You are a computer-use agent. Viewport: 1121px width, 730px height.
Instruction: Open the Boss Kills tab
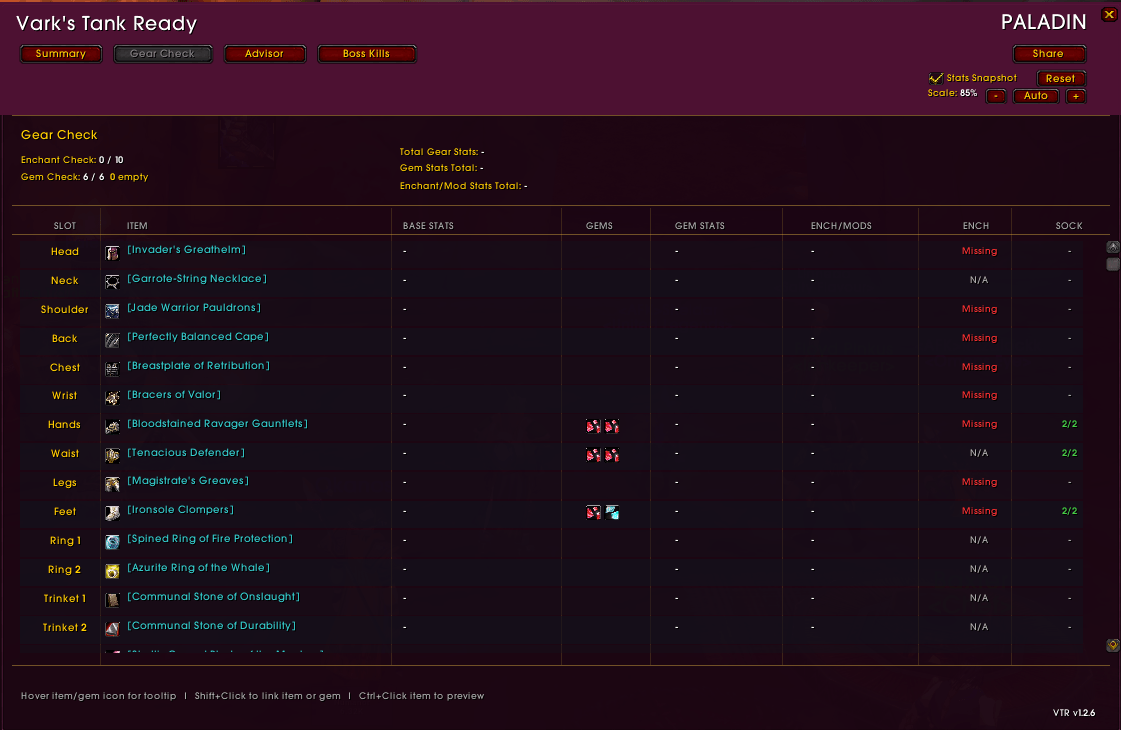(366, 54)
